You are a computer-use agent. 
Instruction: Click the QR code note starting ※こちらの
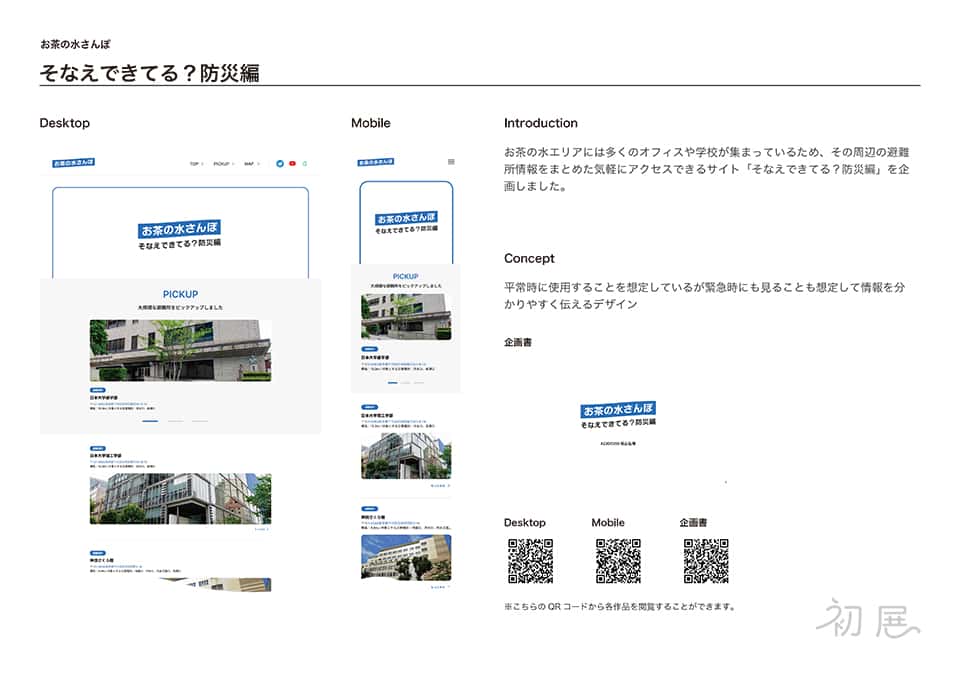tap(620, 606)
